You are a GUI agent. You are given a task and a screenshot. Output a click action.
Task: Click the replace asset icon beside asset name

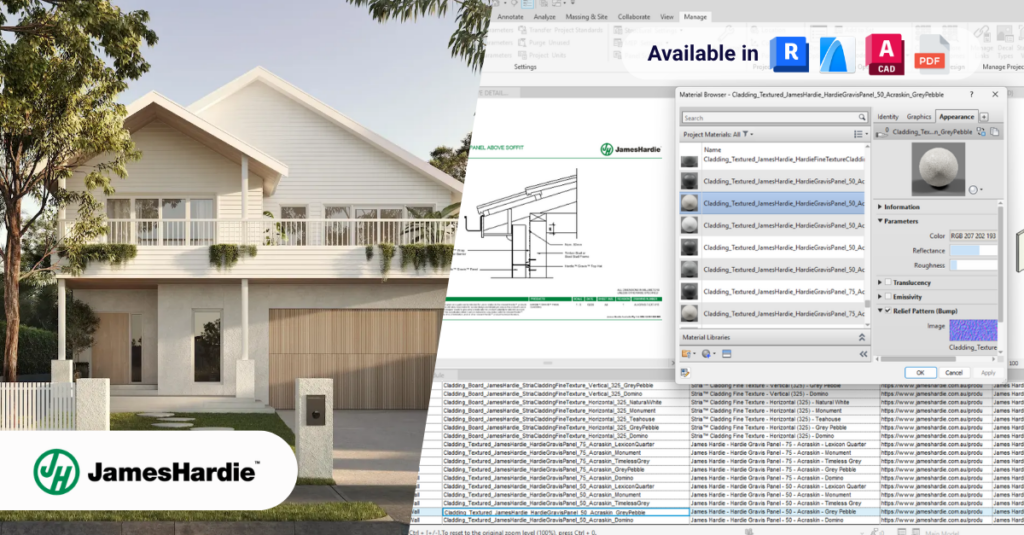tap(981, 131)
